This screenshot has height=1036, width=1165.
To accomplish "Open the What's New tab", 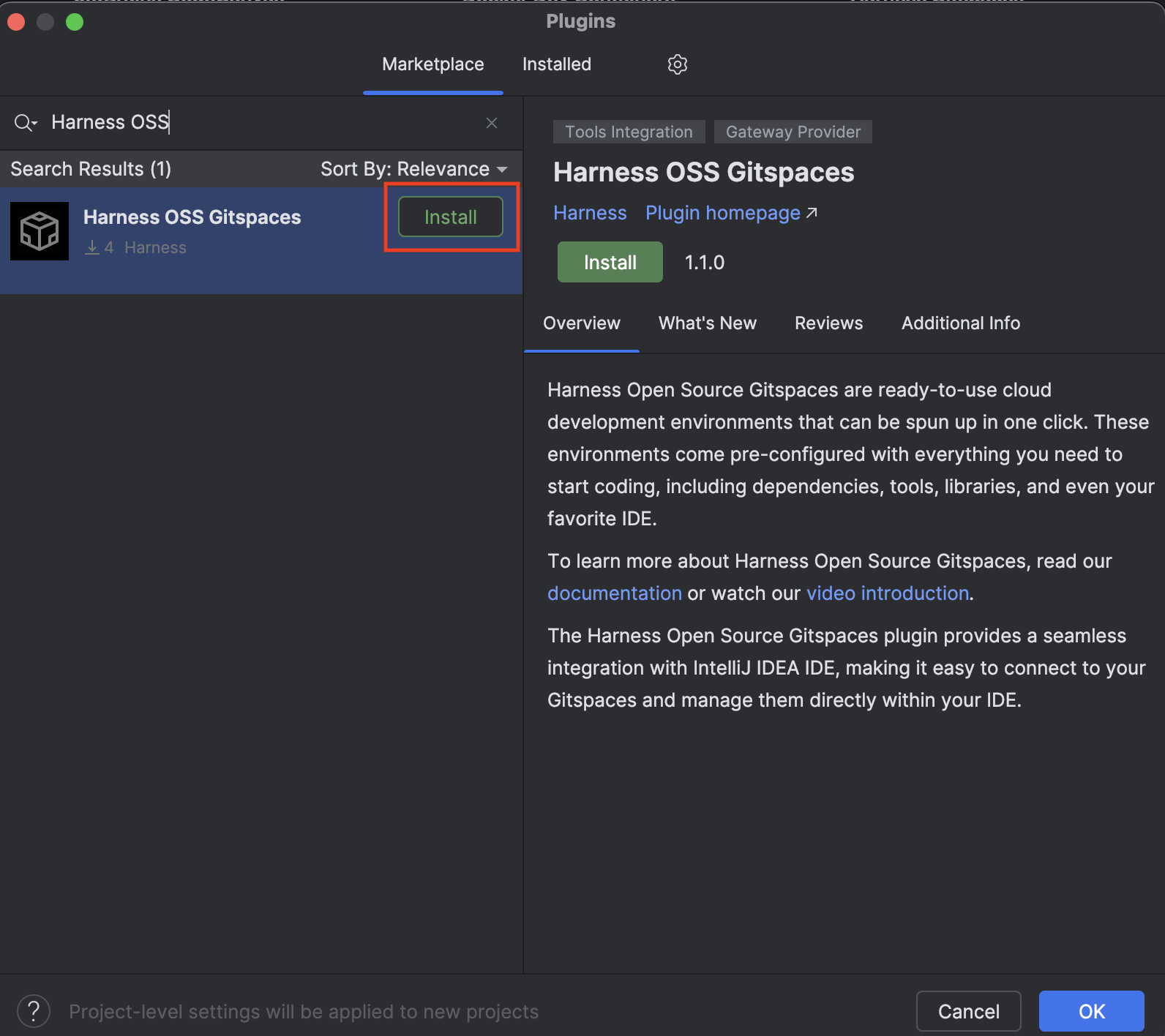I will pos(707,323).
